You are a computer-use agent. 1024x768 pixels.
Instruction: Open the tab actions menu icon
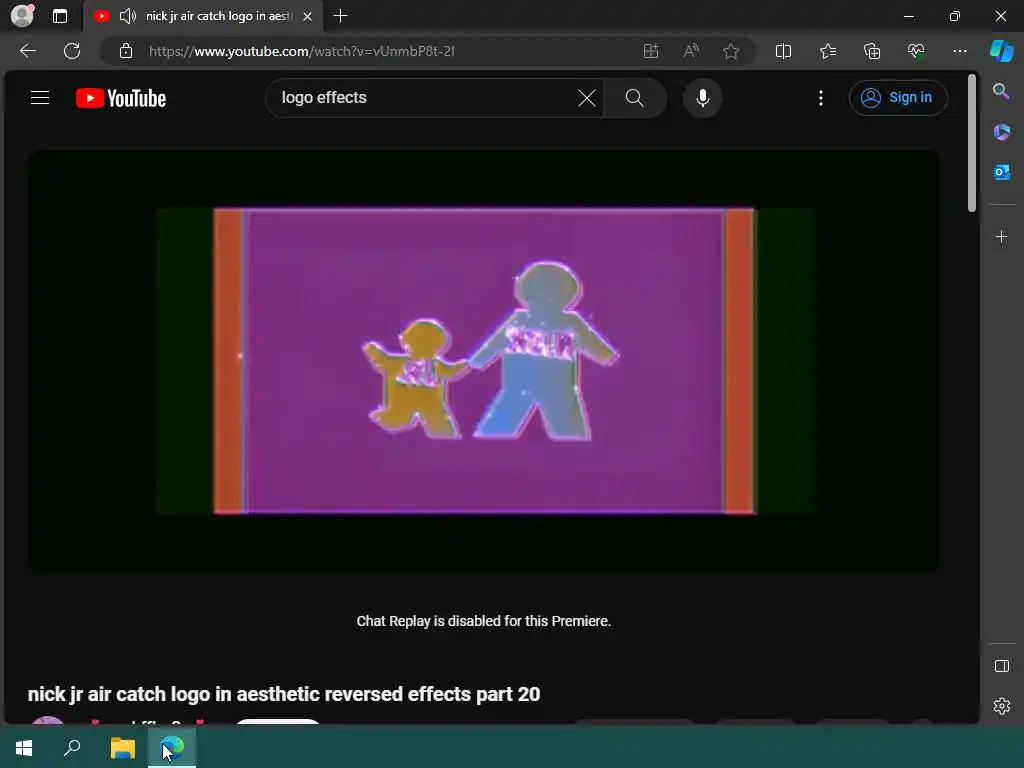pyautogui.click(x=60, y=16)
